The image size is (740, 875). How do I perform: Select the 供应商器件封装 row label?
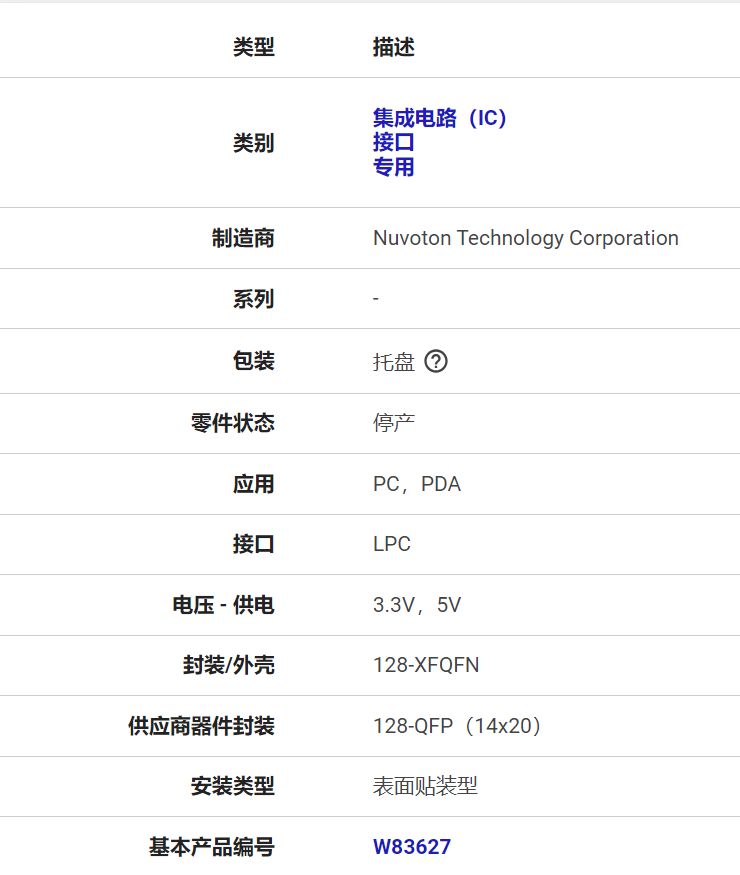coord(201,726)
